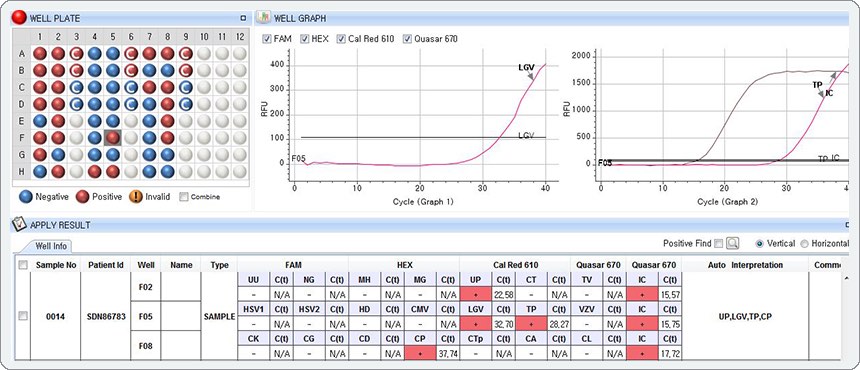Click the CP C(t) value 37,74
Image resolution: width=860 pixels, height=370 pixels.
tap(448, 354)
